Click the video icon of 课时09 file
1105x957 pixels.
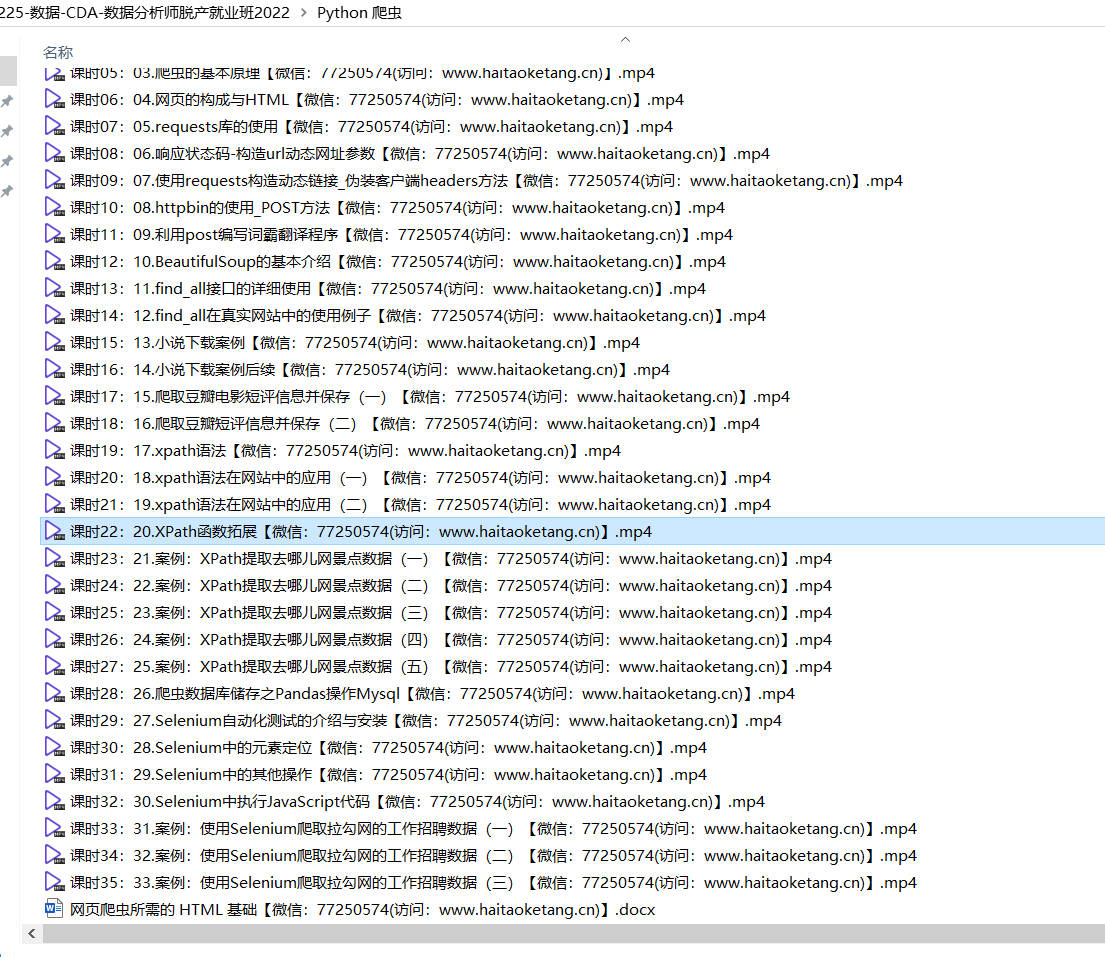(54, 180)
